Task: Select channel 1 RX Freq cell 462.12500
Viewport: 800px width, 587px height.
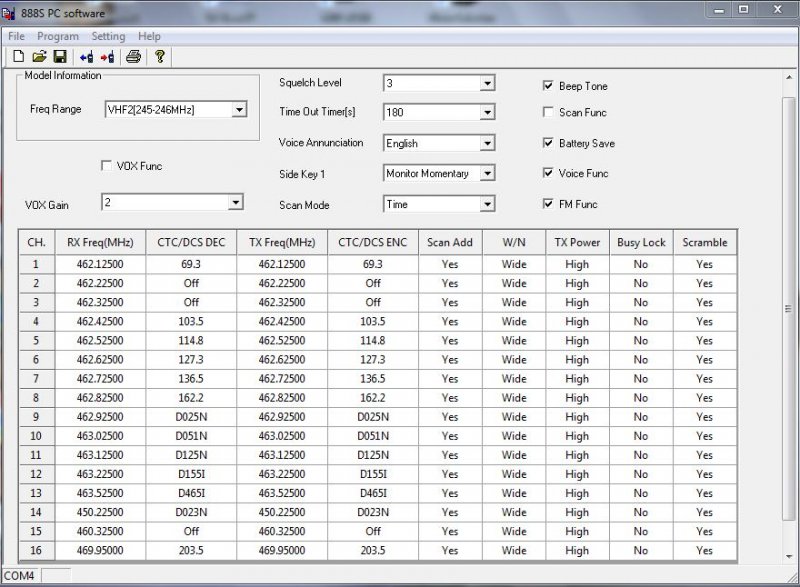Action: pyautogui.click(x=100, y=264)
